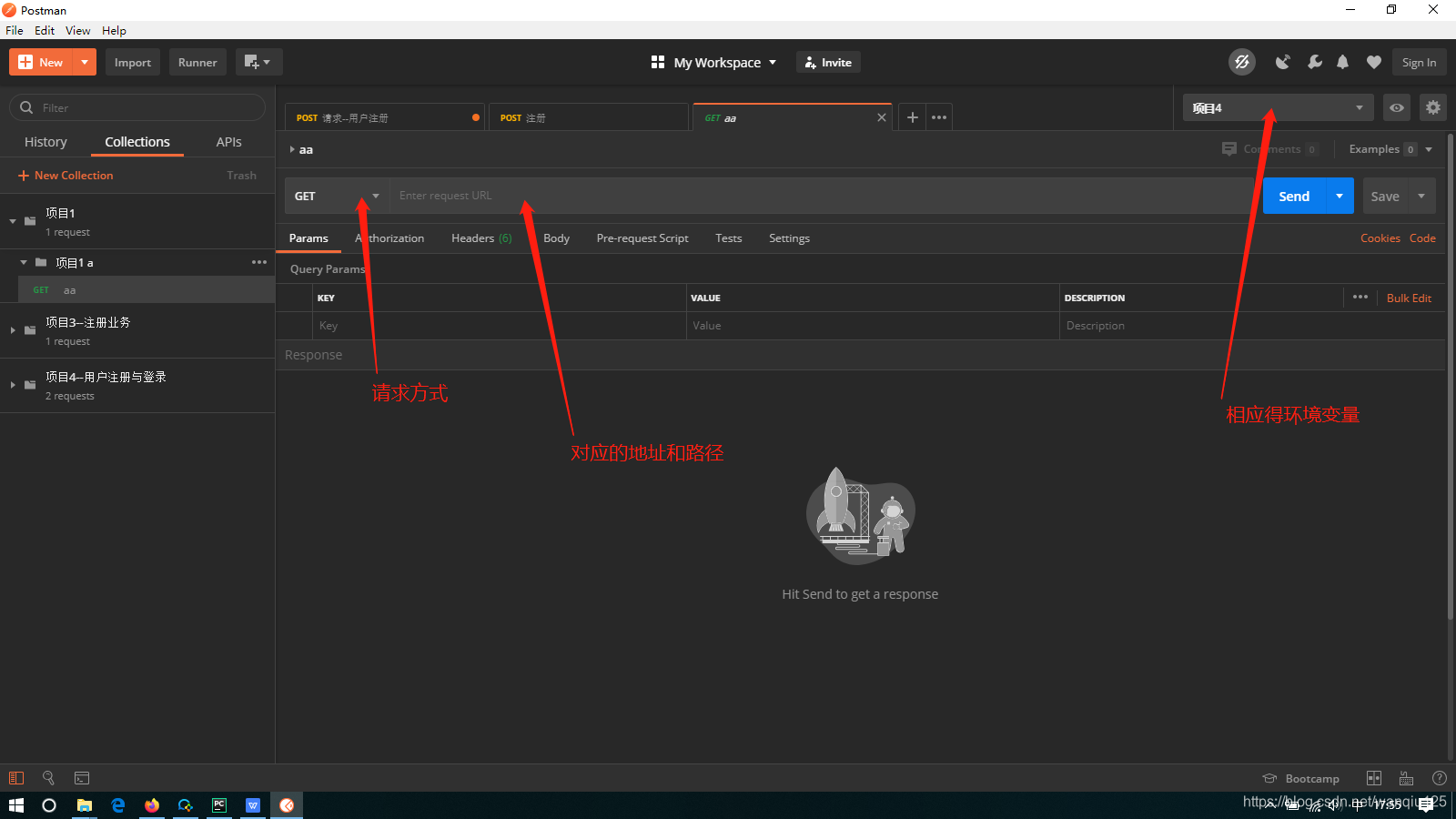This screenshot has width=1456, height=819.
Task: Open the Help menu
Action: click(x=114, y=30)
